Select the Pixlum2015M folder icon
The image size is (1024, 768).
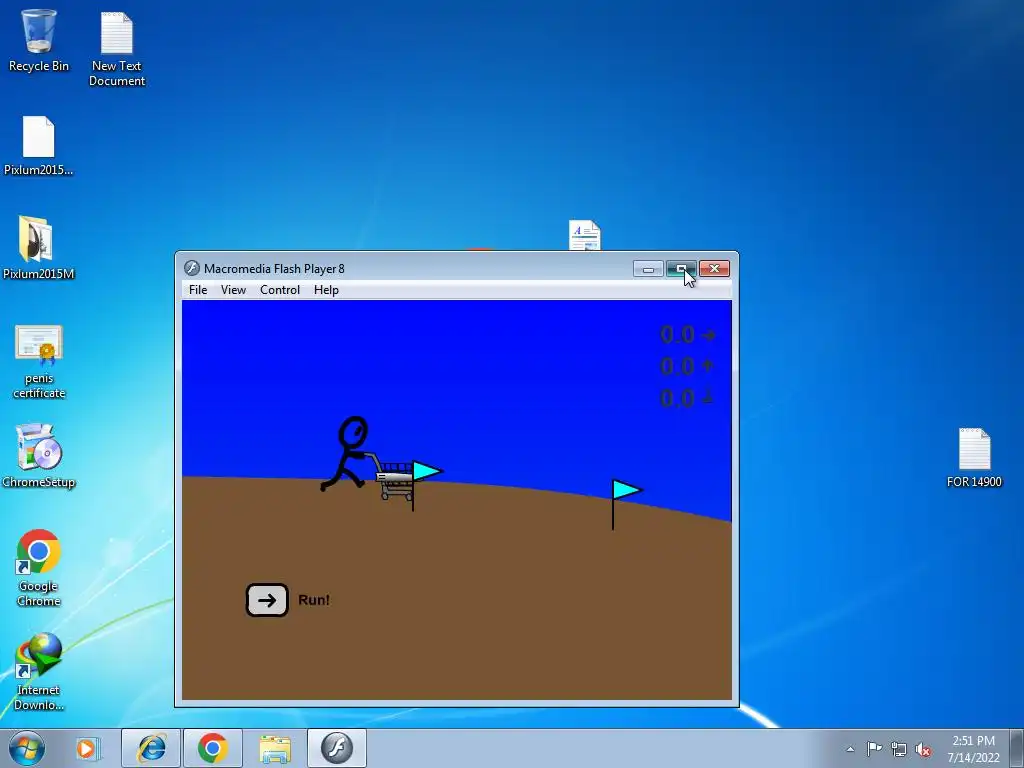[39, 248]
